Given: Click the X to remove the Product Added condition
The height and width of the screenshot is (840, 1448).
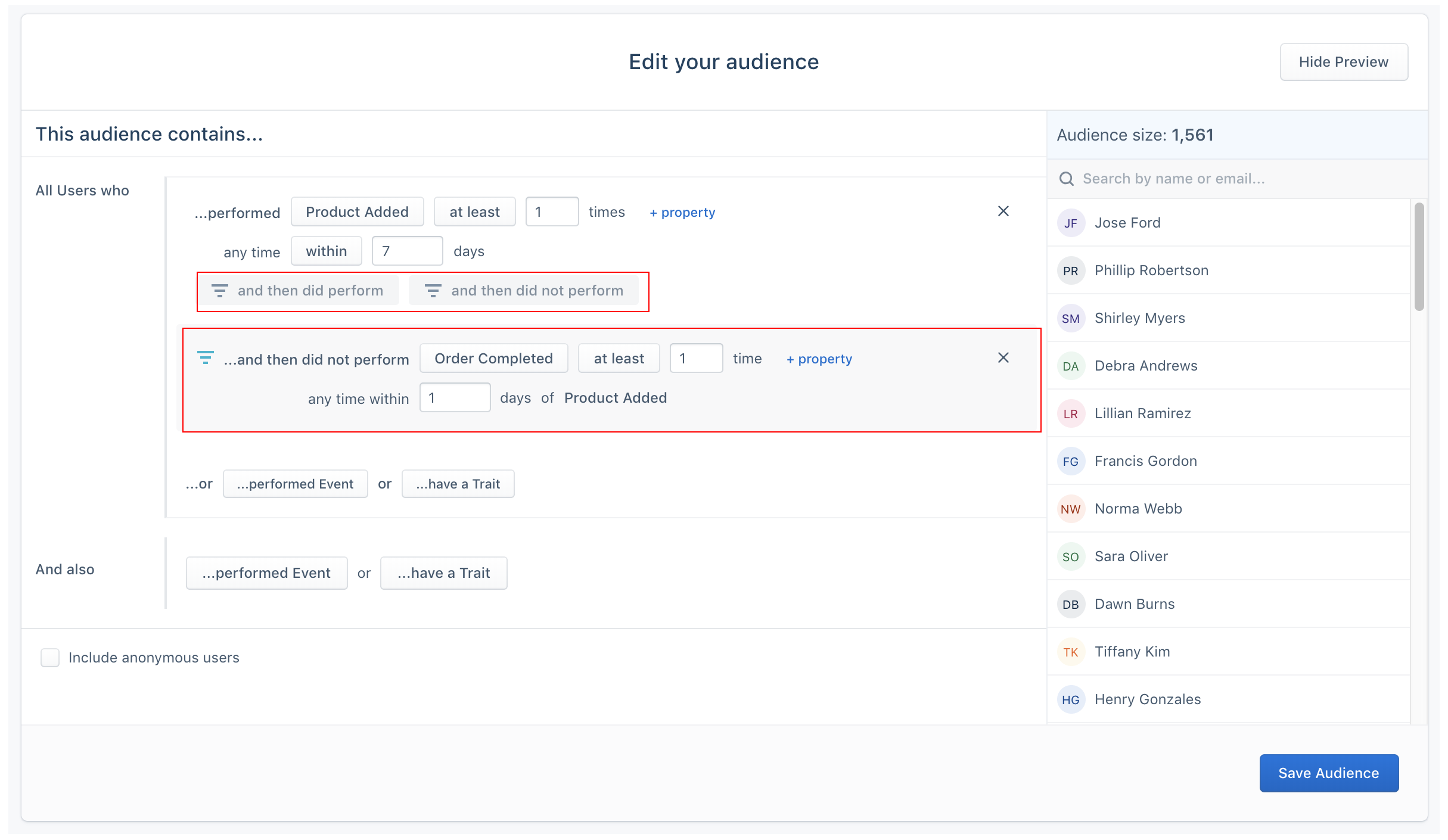Looking at the screenshot, I should [x=1004, y=211].
